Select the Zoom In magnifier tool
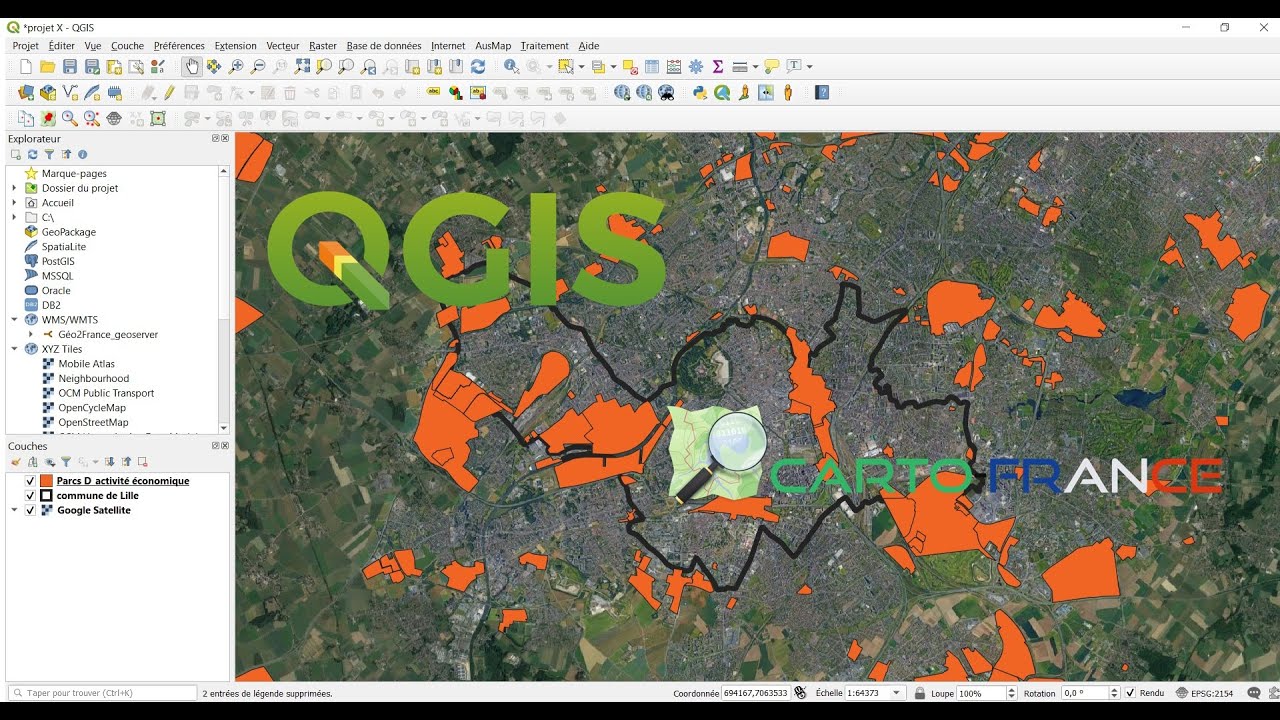This screenshot has height=720, width=1280. (x=236, y=67)
